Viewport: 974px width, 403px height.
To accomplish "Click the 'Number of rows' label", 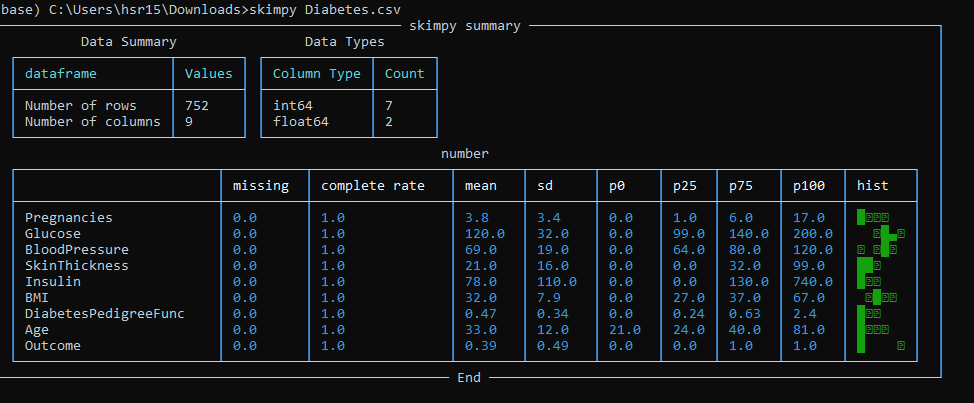I will coord(81,106).
